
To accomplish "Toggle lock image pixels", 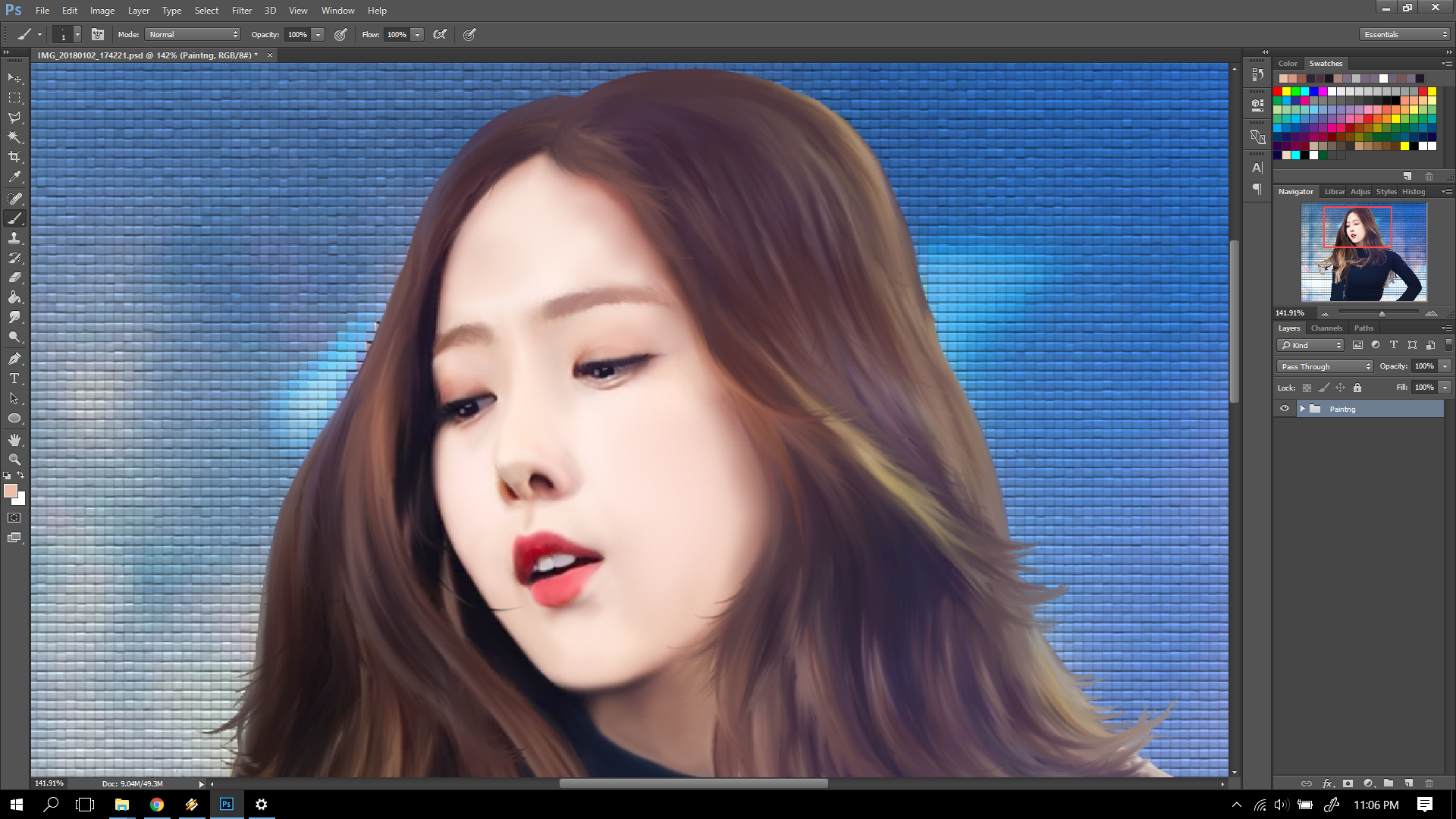I will tap(1324, 388).
